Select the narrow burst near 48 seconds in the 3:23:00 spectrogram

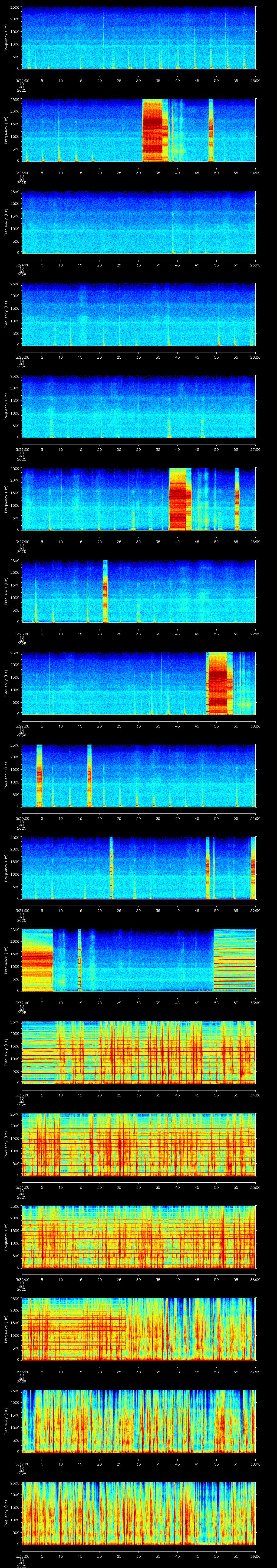211,130
